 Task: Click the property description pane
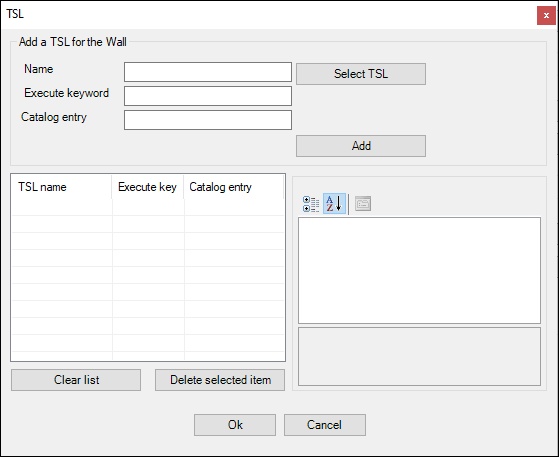(x=419, y=356)
